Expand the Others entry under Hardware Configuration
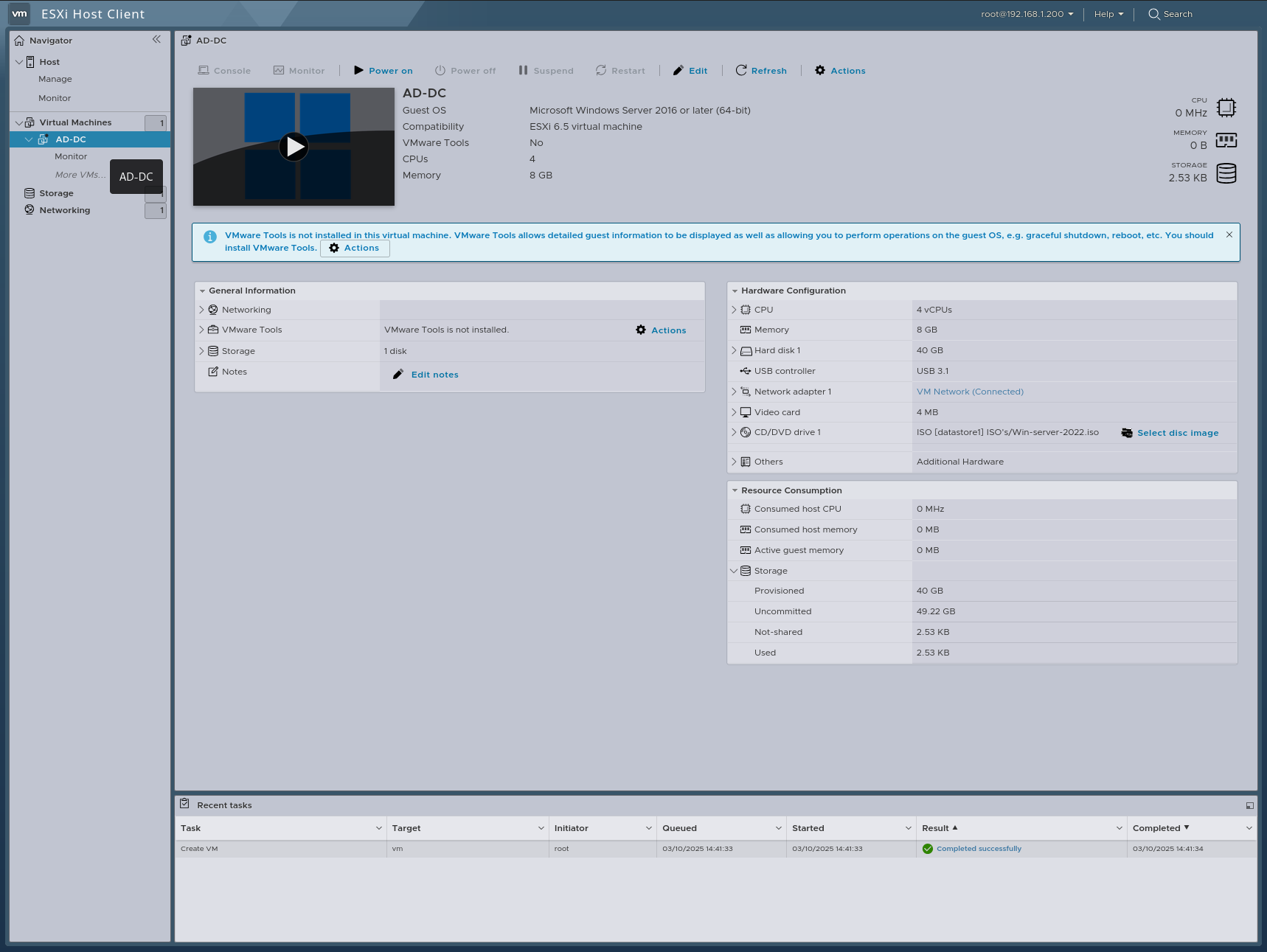This screenshot has height=952, width=1267. [734, 461]
